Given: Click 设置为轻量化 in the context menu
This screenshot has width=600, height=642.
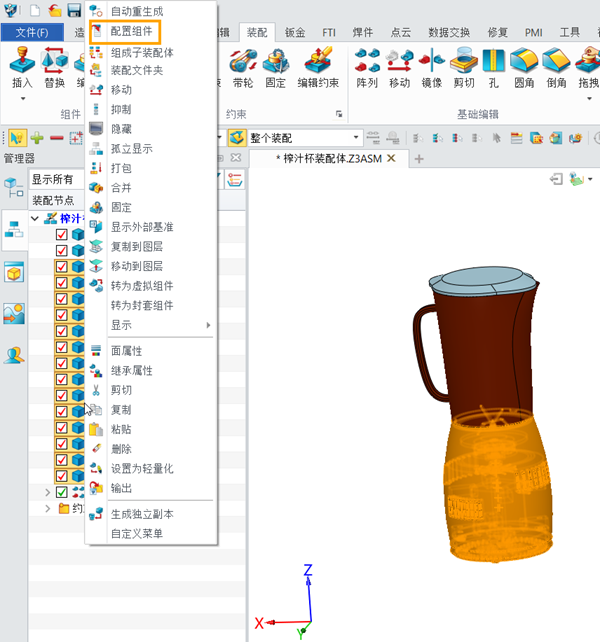Looking at the screenshot, I should click(x=142, y=468).
